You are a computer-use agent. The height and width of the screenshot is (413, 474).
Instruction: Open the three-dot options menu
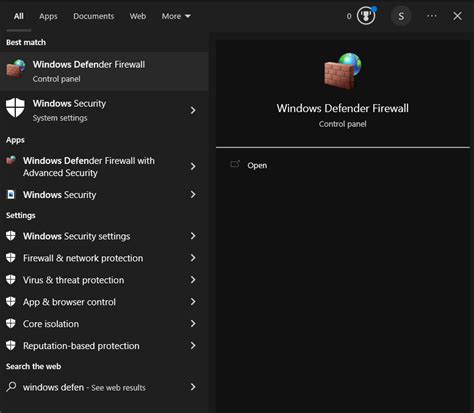click(432, 16)
